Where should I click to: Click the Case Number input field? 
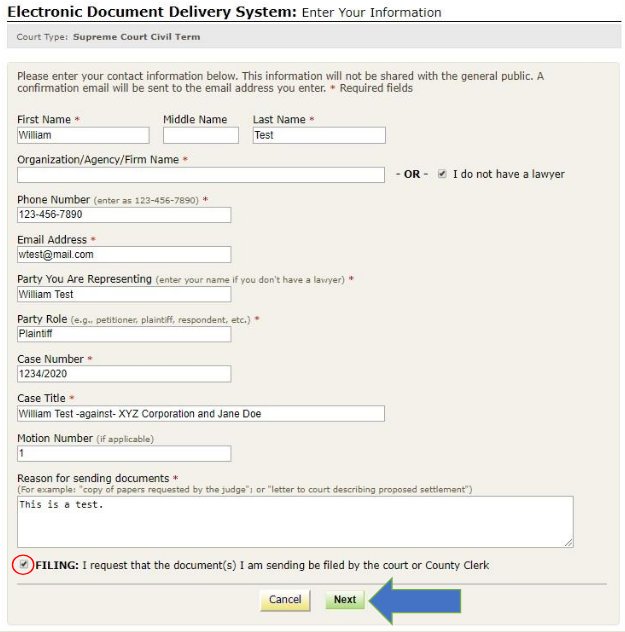tap(124, 374)
